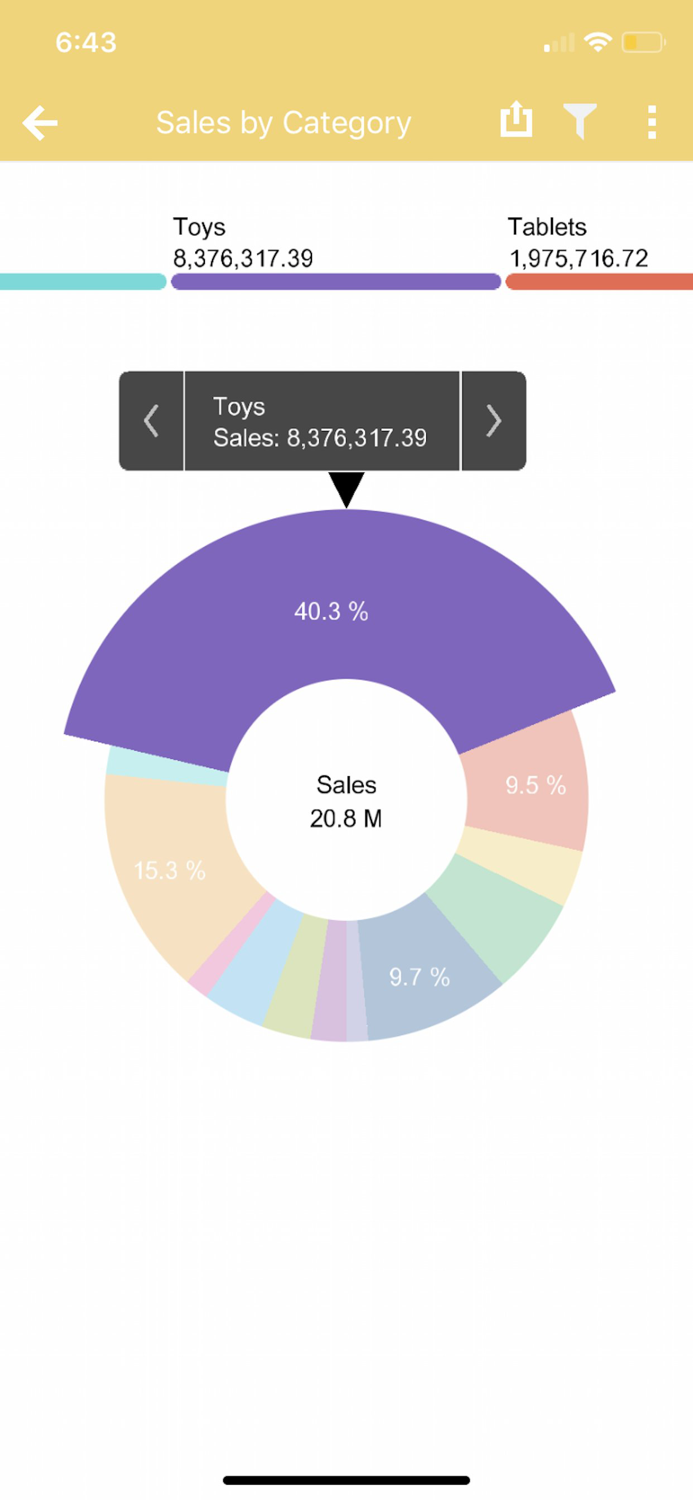Open the overflow menu (three dots)
The image size is (693, 1500).
click(651, 122)
